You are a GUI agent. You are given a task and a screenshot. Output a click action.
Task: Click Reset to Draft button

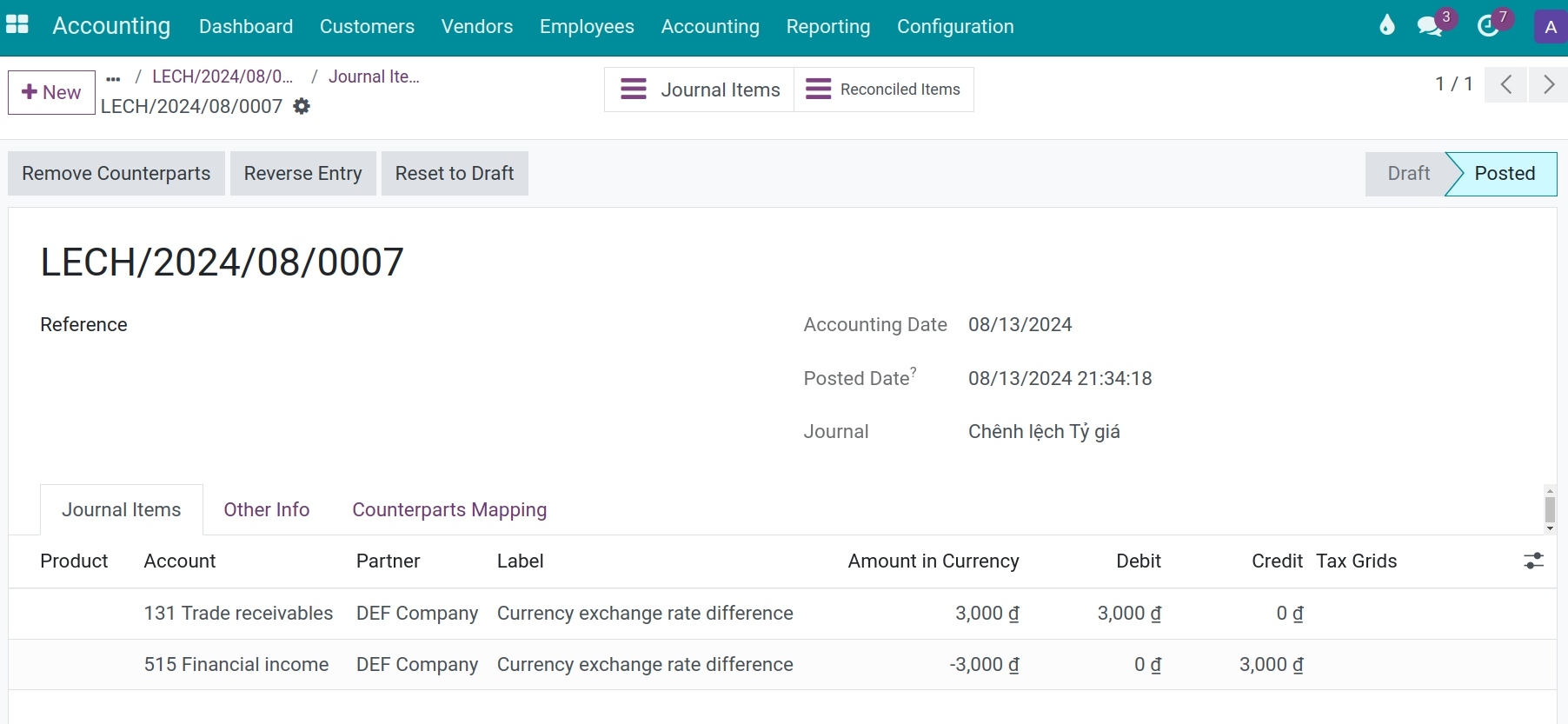coord(455,173)
